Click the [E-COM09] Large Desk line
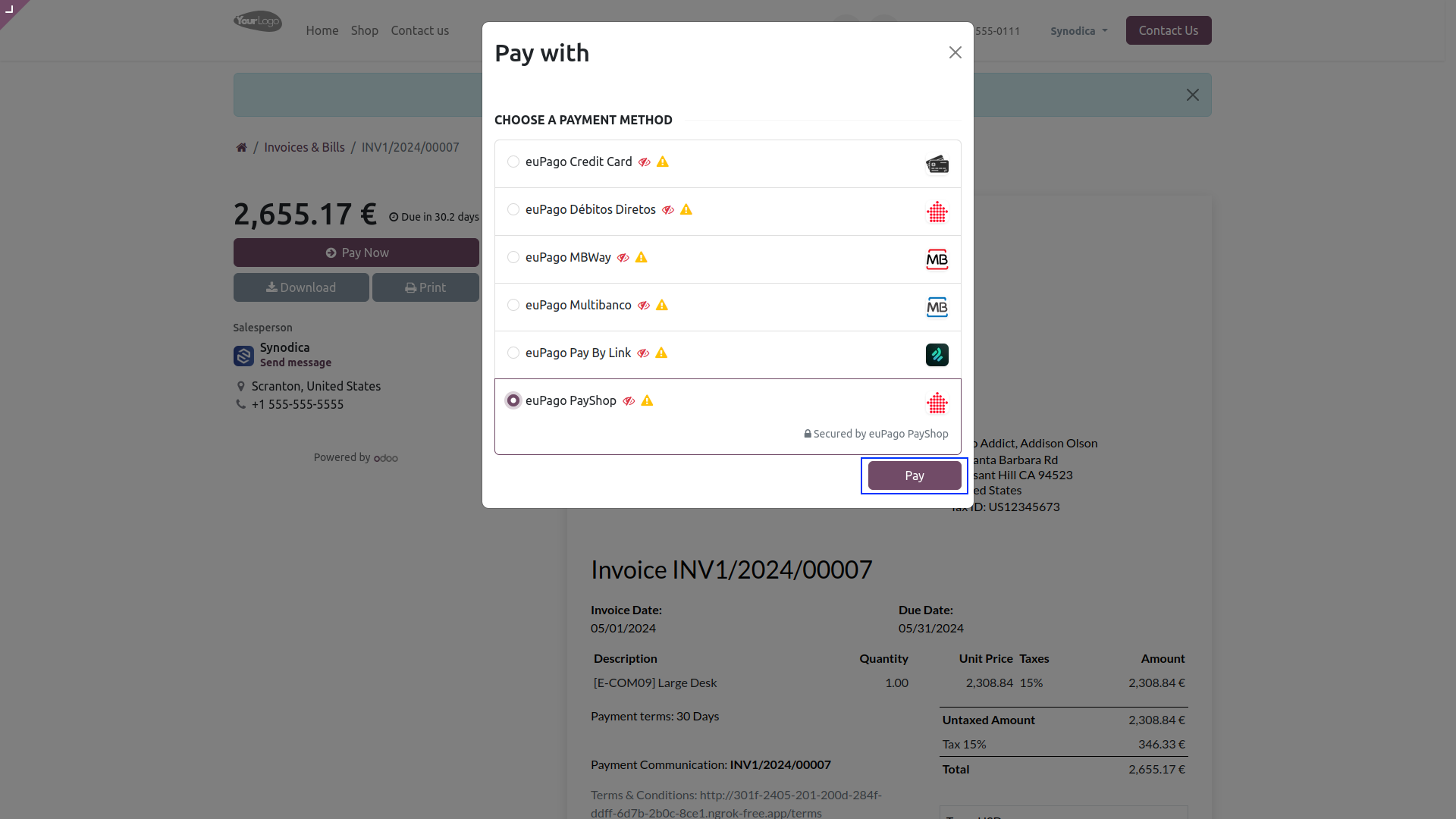Viewport: 1456px width, 819px height. 655,682
